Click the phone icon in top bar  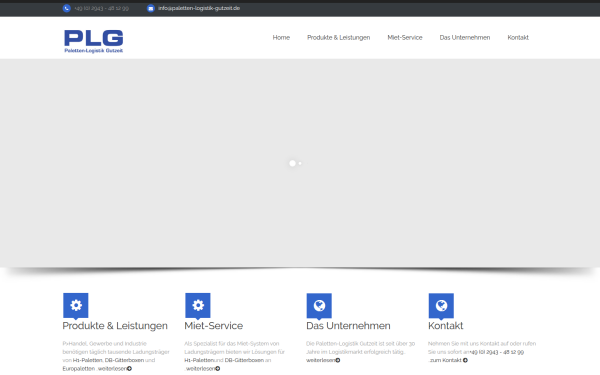point(67,8)
